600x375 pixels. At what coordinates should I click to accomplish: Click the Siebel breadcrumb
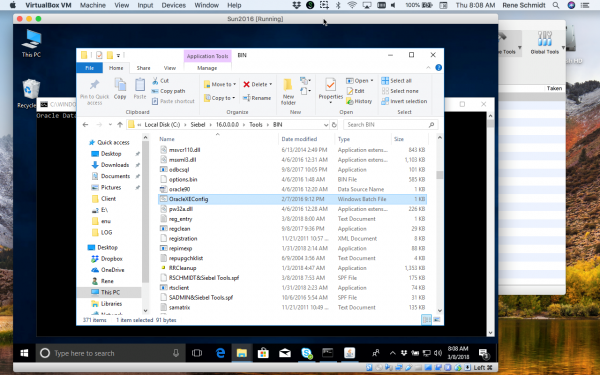198,125
